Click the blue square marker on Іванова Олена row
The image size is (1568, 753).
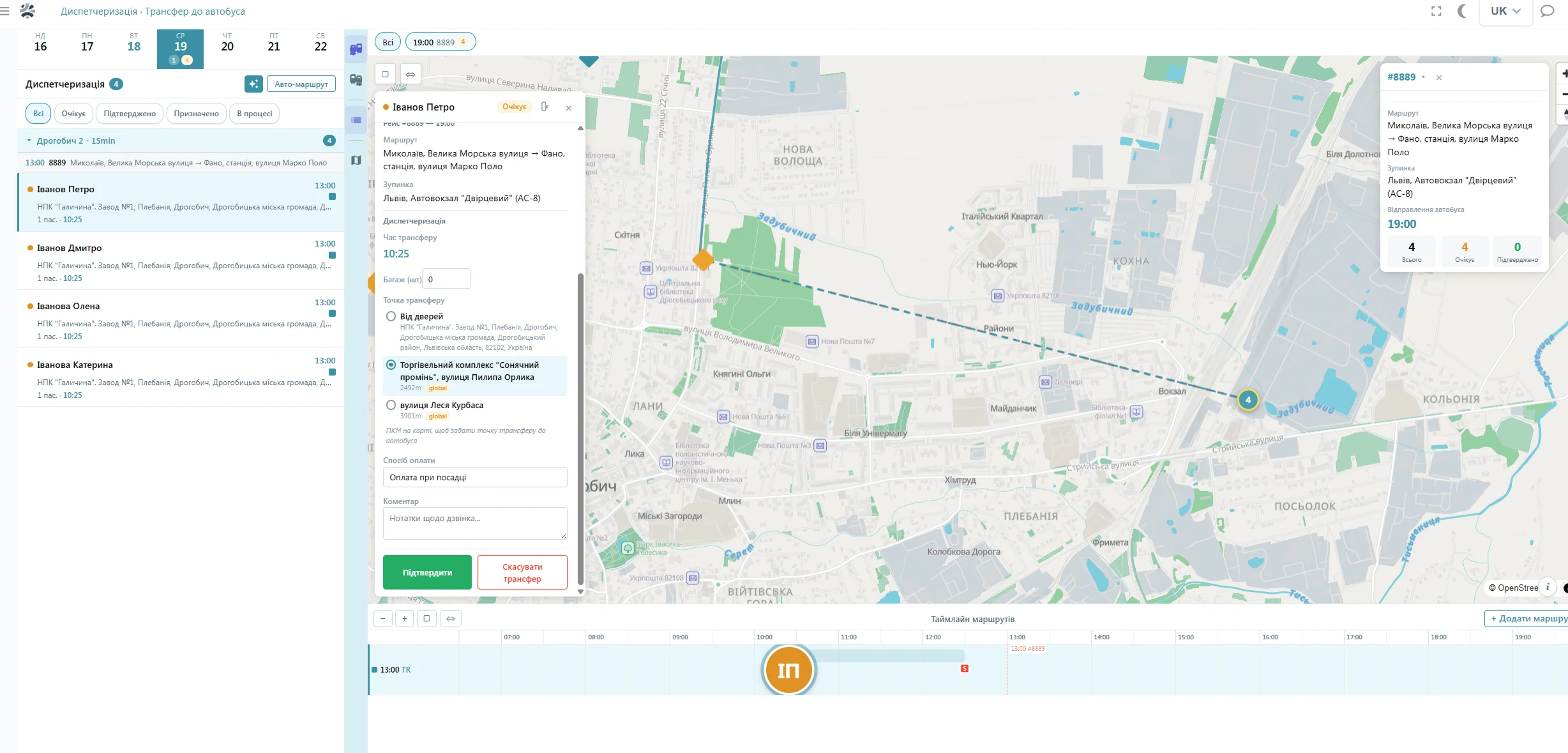(332, 314)
